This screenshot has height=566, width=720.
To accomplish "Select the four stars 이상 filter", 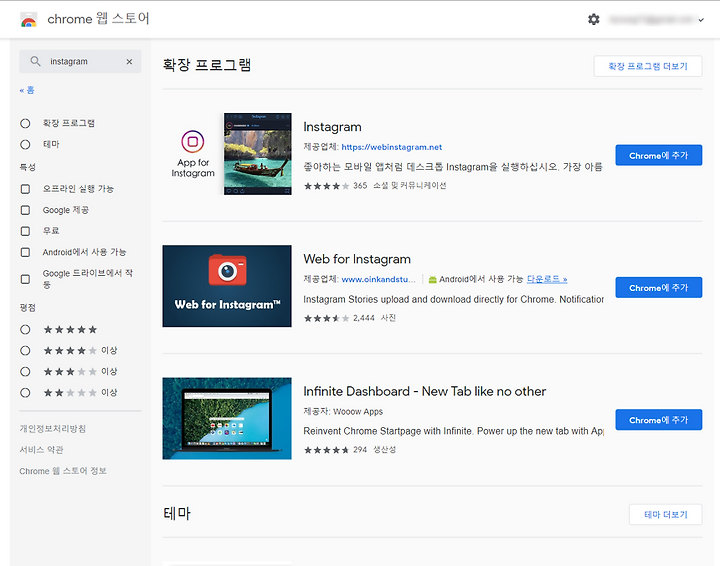I will [x=25, y=351].
